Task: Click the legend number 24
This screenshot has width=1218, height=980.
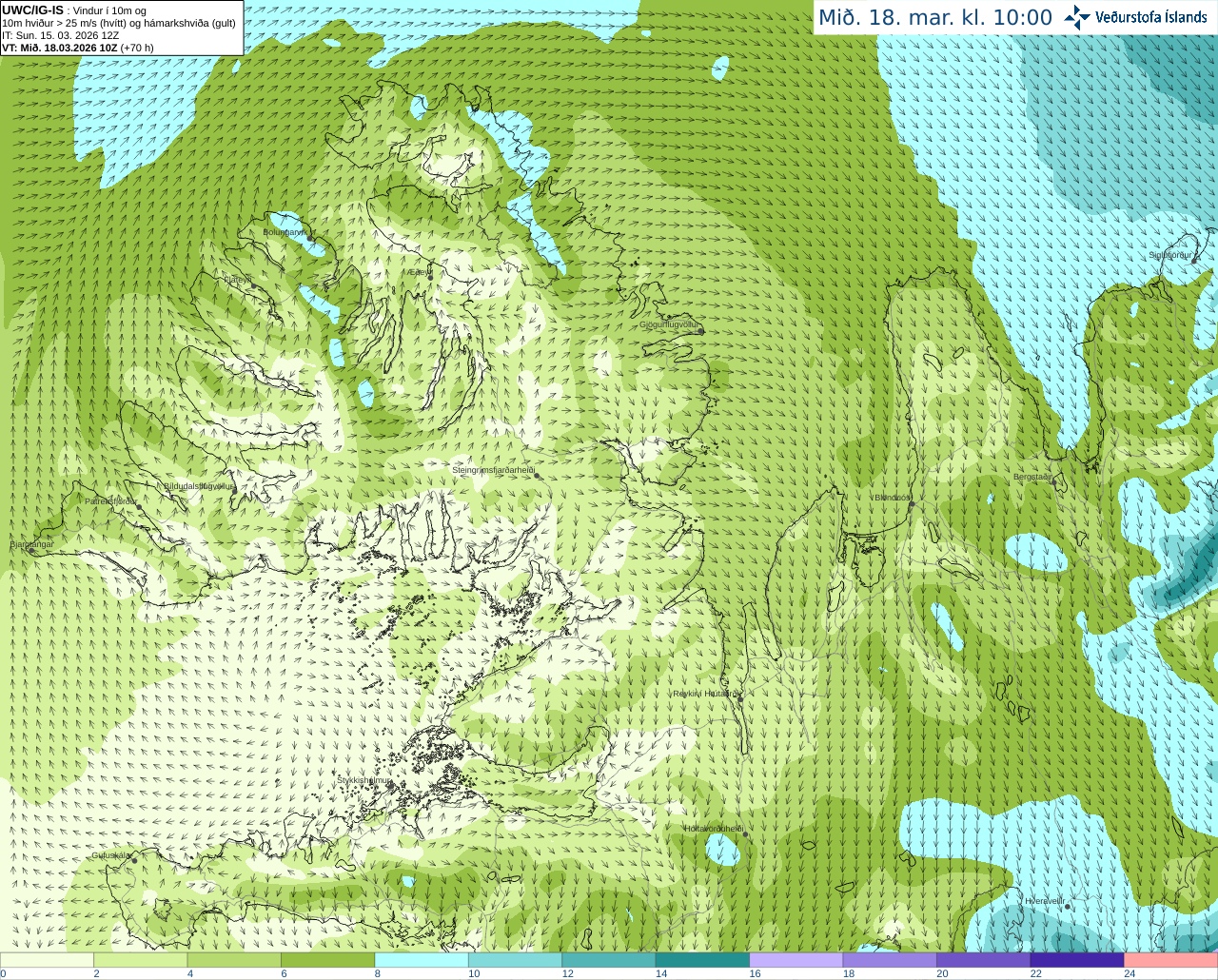Action: click(1130, 973)
